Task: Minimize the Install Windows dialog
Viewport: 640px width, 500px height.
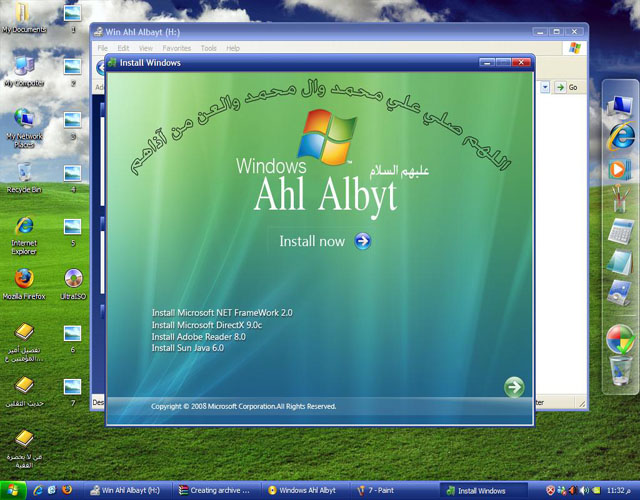Action: (x=487, y=62)
